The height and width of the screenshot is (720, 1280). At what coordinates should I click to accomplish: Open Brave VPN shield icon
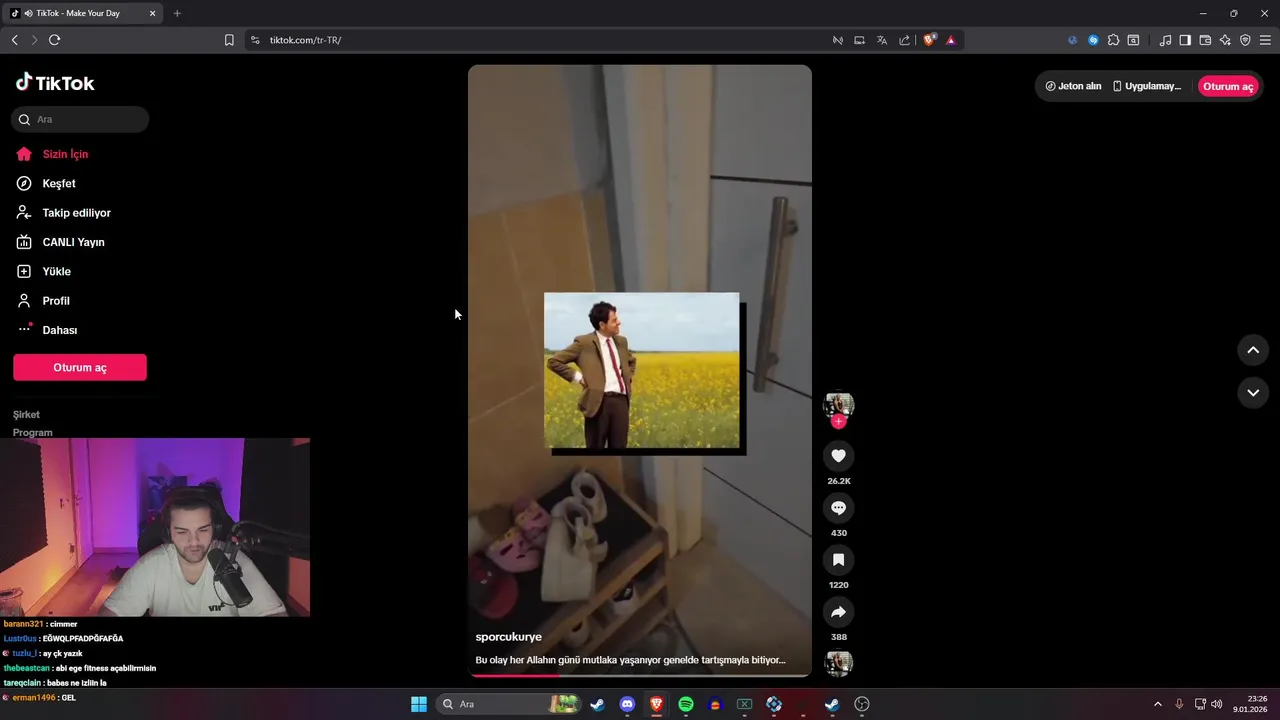pos(1245,40)
